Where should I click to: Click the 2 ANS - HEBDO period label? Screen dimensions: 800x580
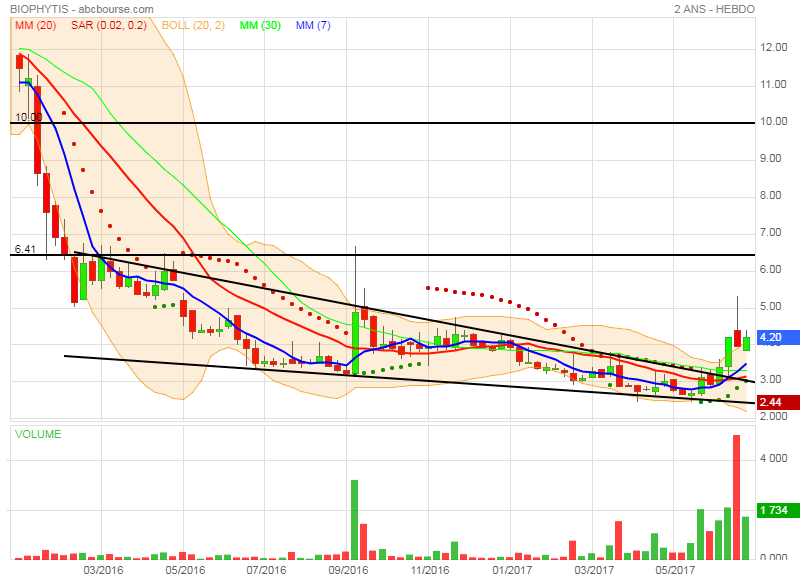714,9
